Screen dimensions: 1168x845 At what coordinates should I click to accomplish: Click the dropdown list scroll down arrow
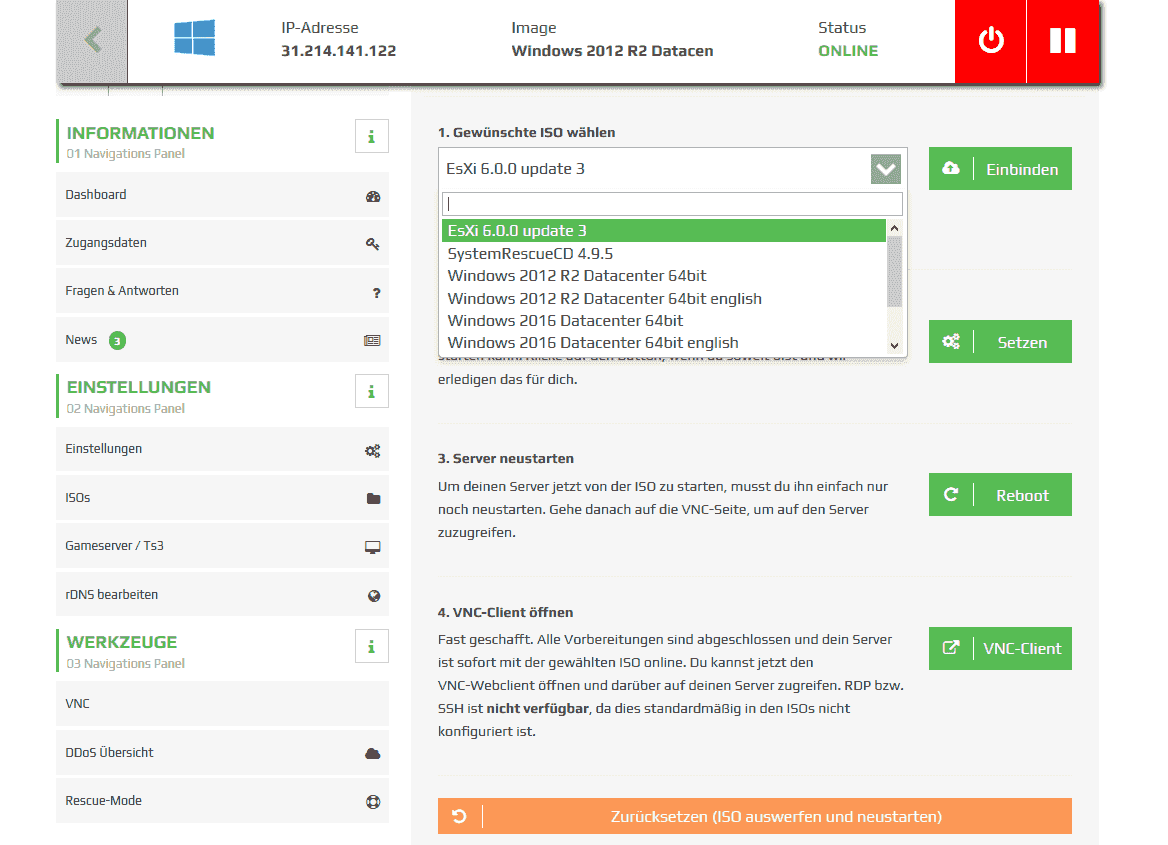(895, 346)
